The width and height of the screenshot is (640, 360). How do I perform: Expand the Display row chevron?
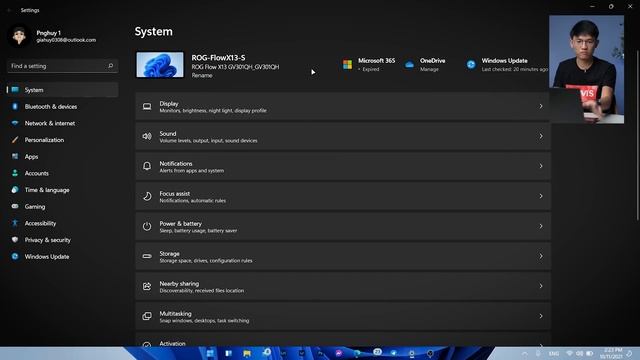[x=541, y=107]
